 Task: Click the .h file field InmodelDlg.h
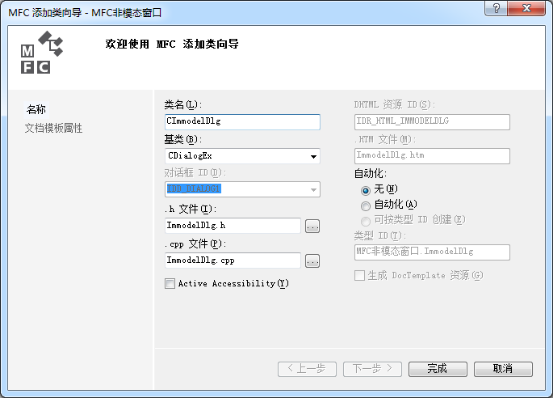pos(232,226)
